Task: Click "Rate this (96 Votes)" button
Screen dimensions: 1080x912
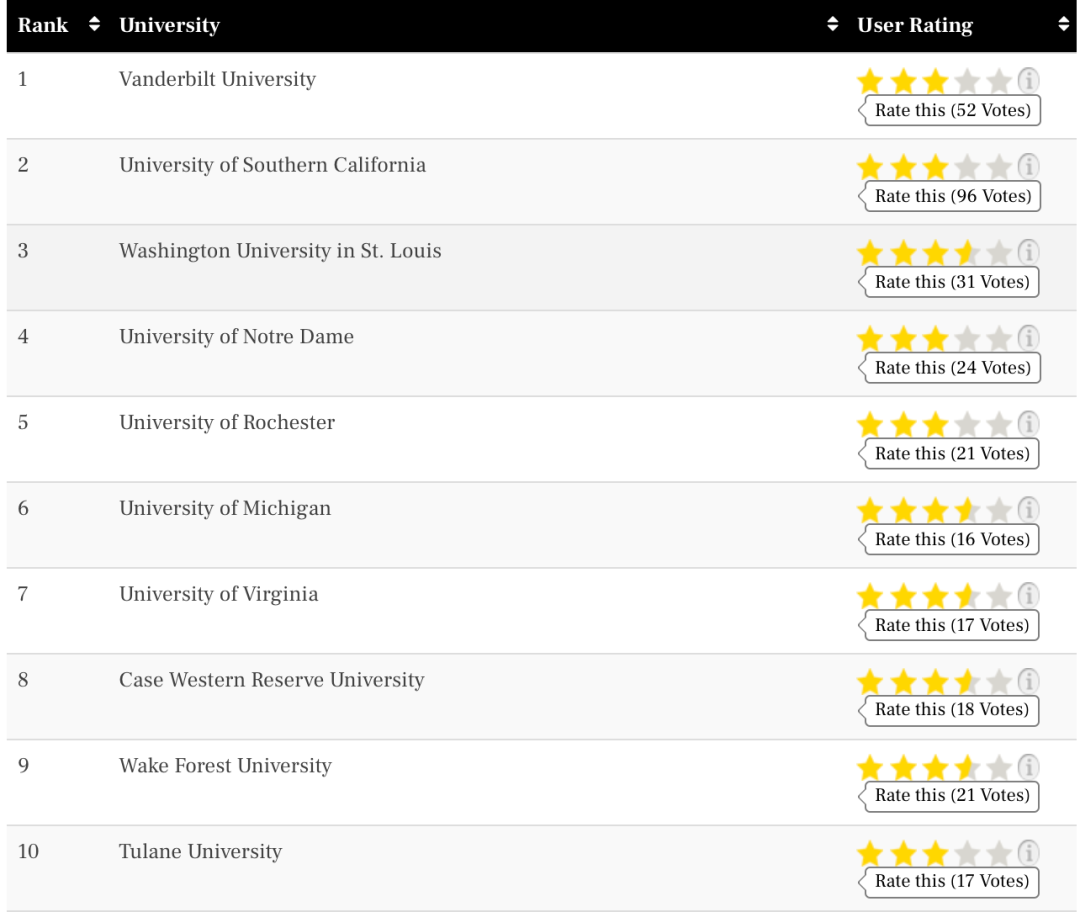Action: [951, 196]
